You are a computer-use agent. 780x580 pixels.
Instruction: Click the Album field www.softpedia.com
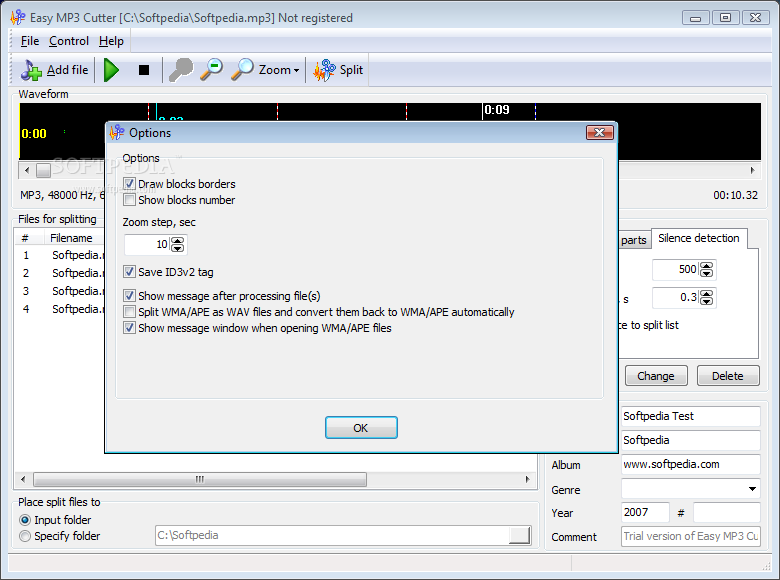point(690,464)
